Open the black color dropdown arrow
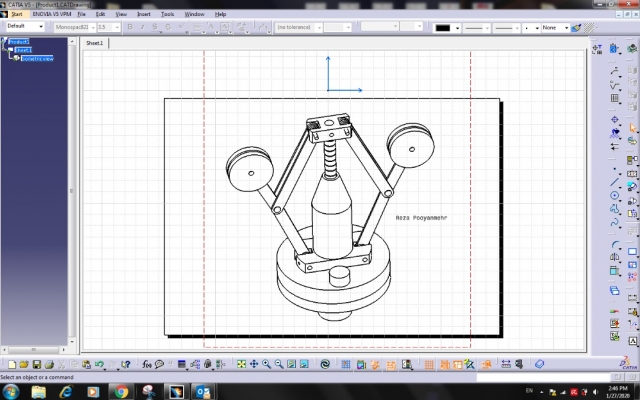Image resolution: width=640 pixels, height=400 pixels. (457, 28)
